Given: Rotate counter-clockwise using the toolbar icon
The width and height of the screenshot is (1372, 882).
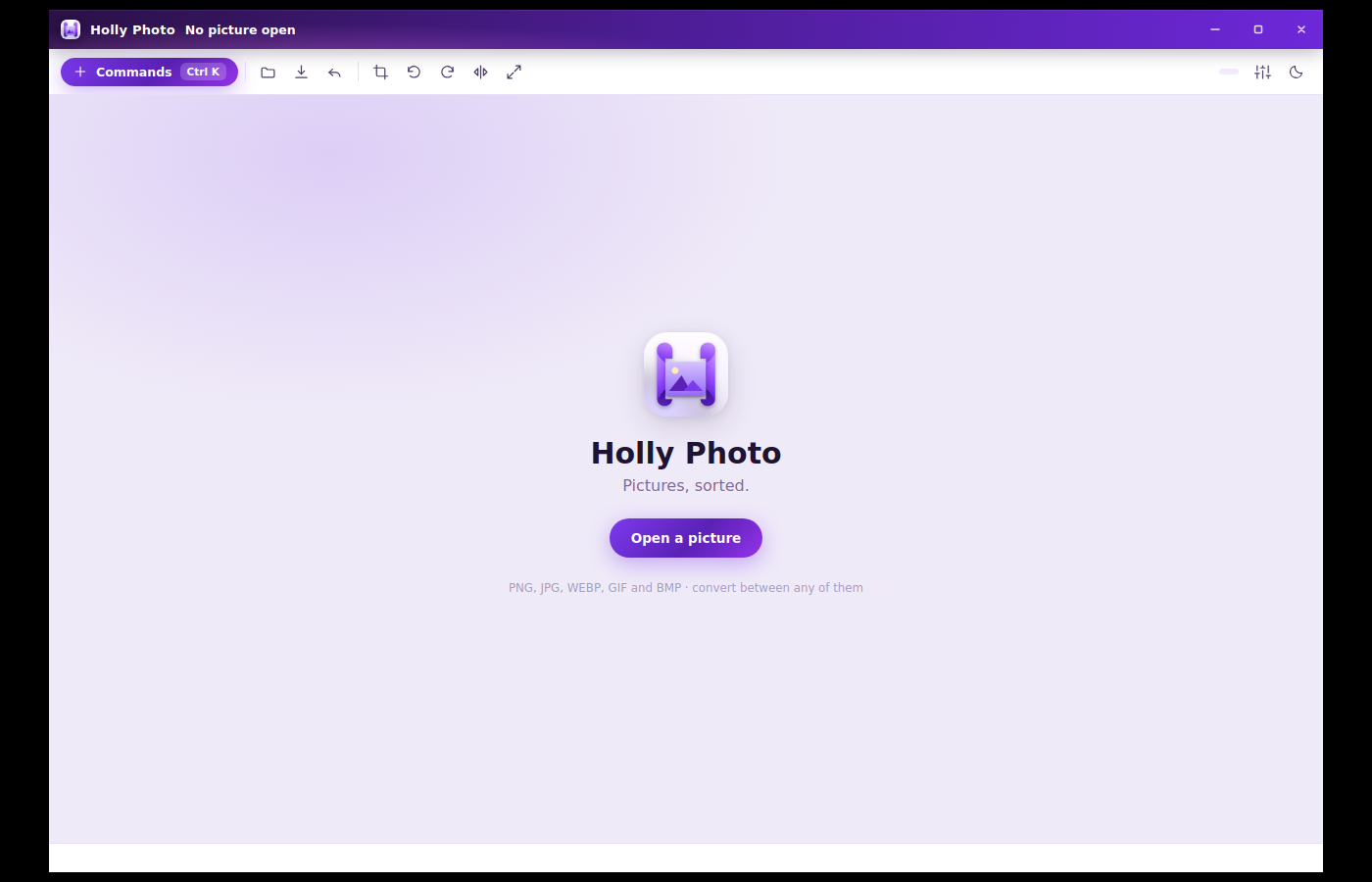Looking at the screenshot, I should pos(414,72).
